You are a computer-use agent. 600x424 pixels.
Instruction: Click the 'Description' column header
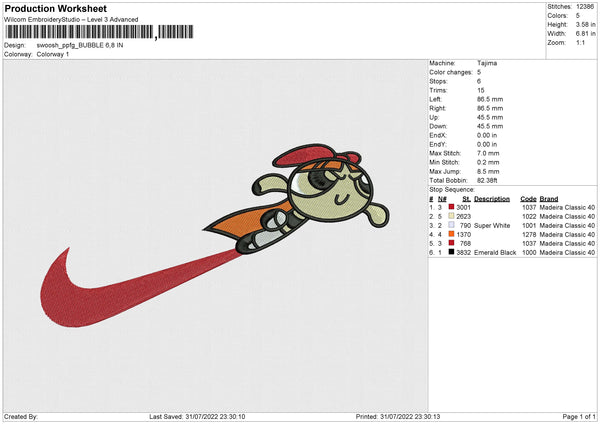tap(492, 199)
